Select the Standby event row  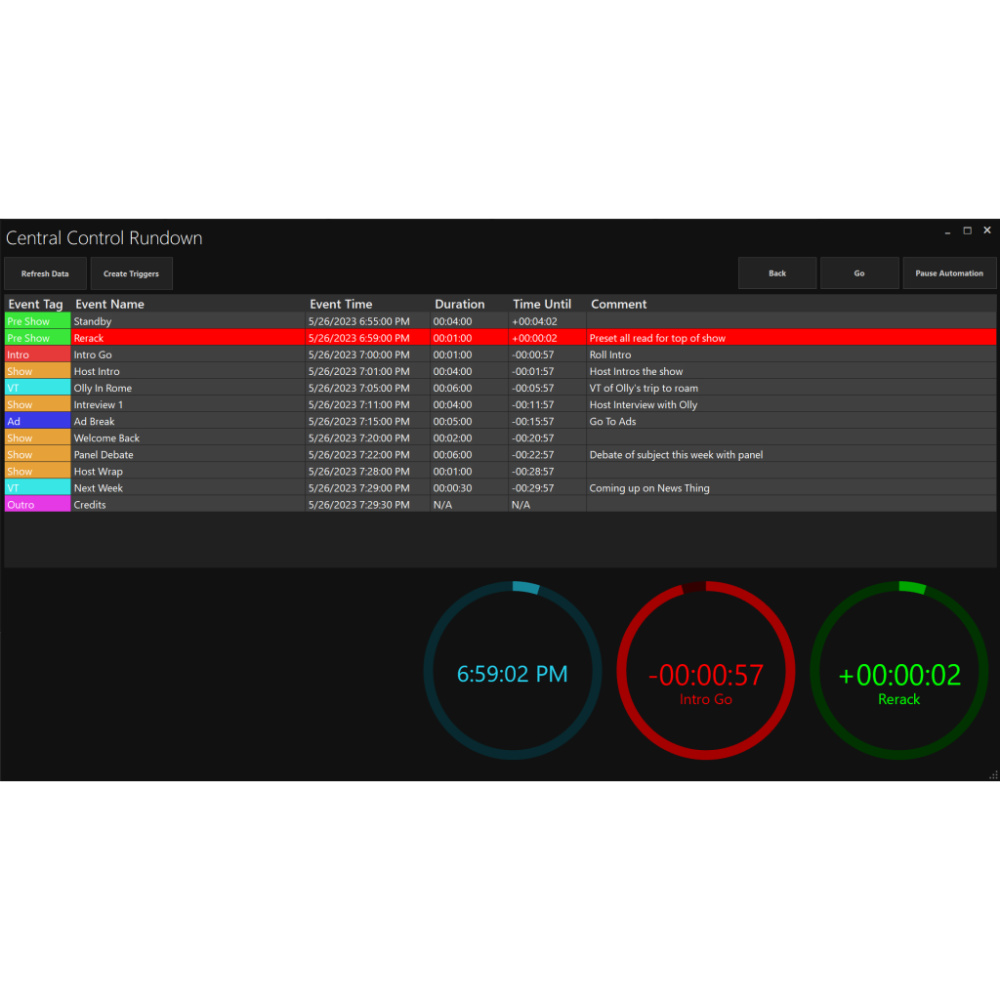point(500,321)
